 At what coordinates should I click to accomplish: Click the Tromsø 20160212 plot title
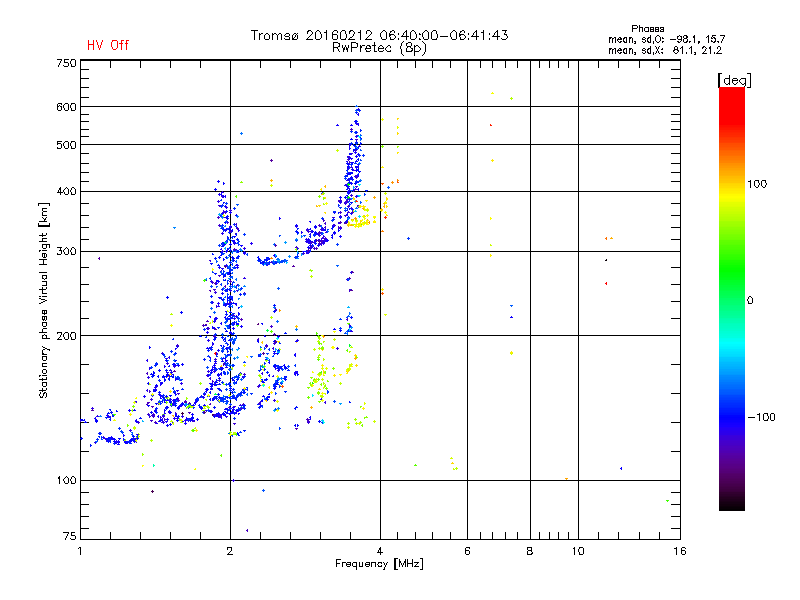(379, 35)
